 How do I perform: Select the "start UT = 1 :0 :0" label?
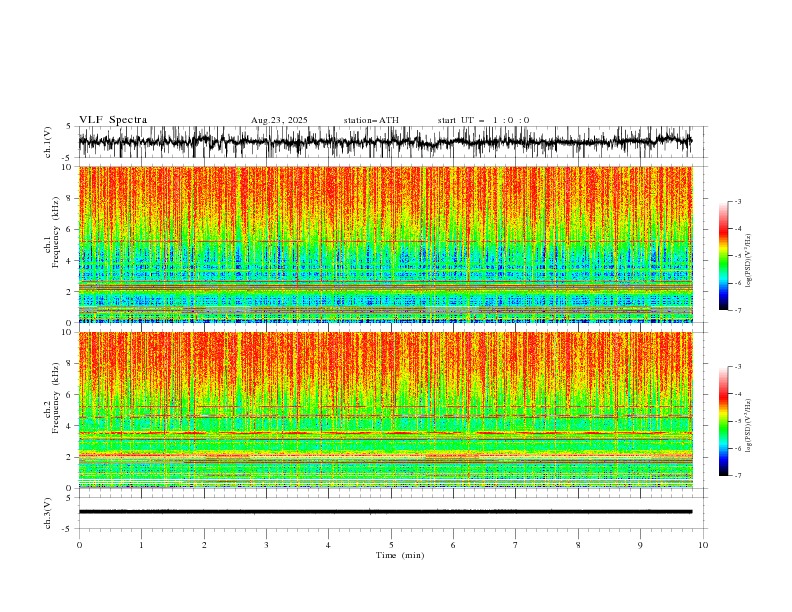pos(483,120)
